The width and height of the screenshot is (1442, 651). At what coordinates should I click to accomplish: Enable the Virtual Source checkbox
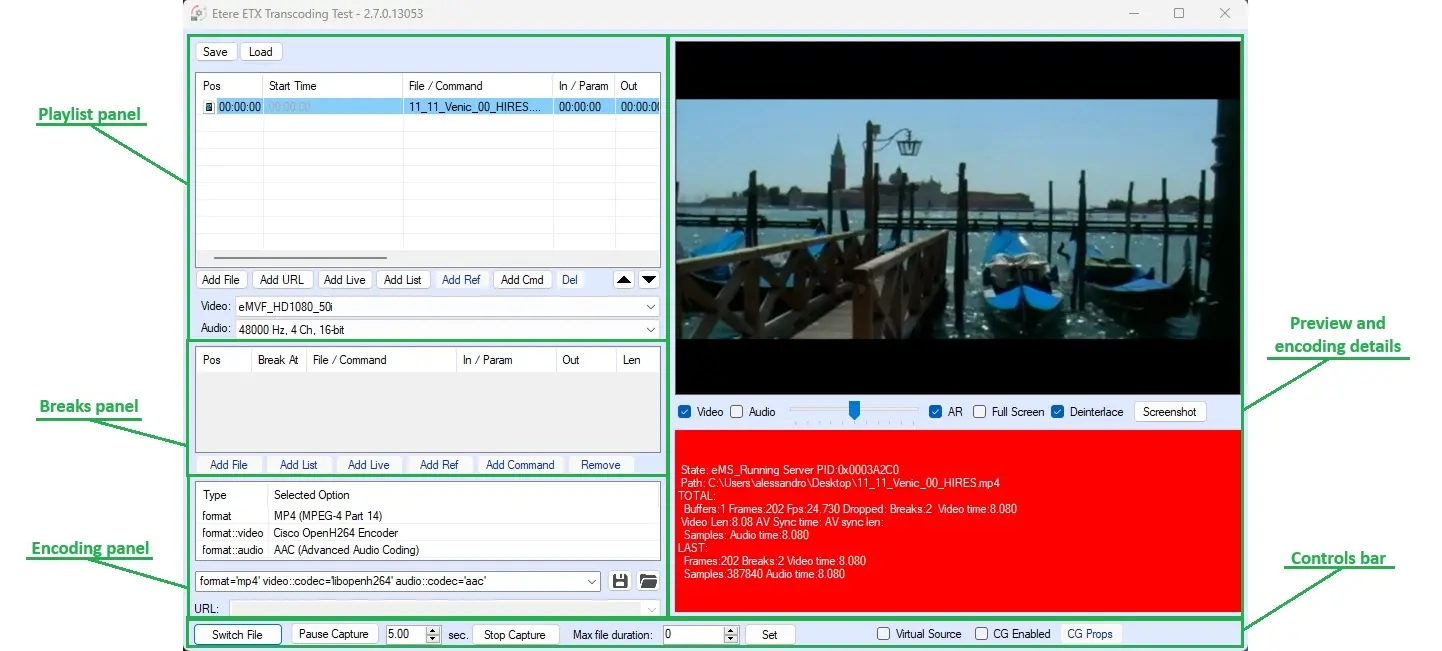click(883, 634)
